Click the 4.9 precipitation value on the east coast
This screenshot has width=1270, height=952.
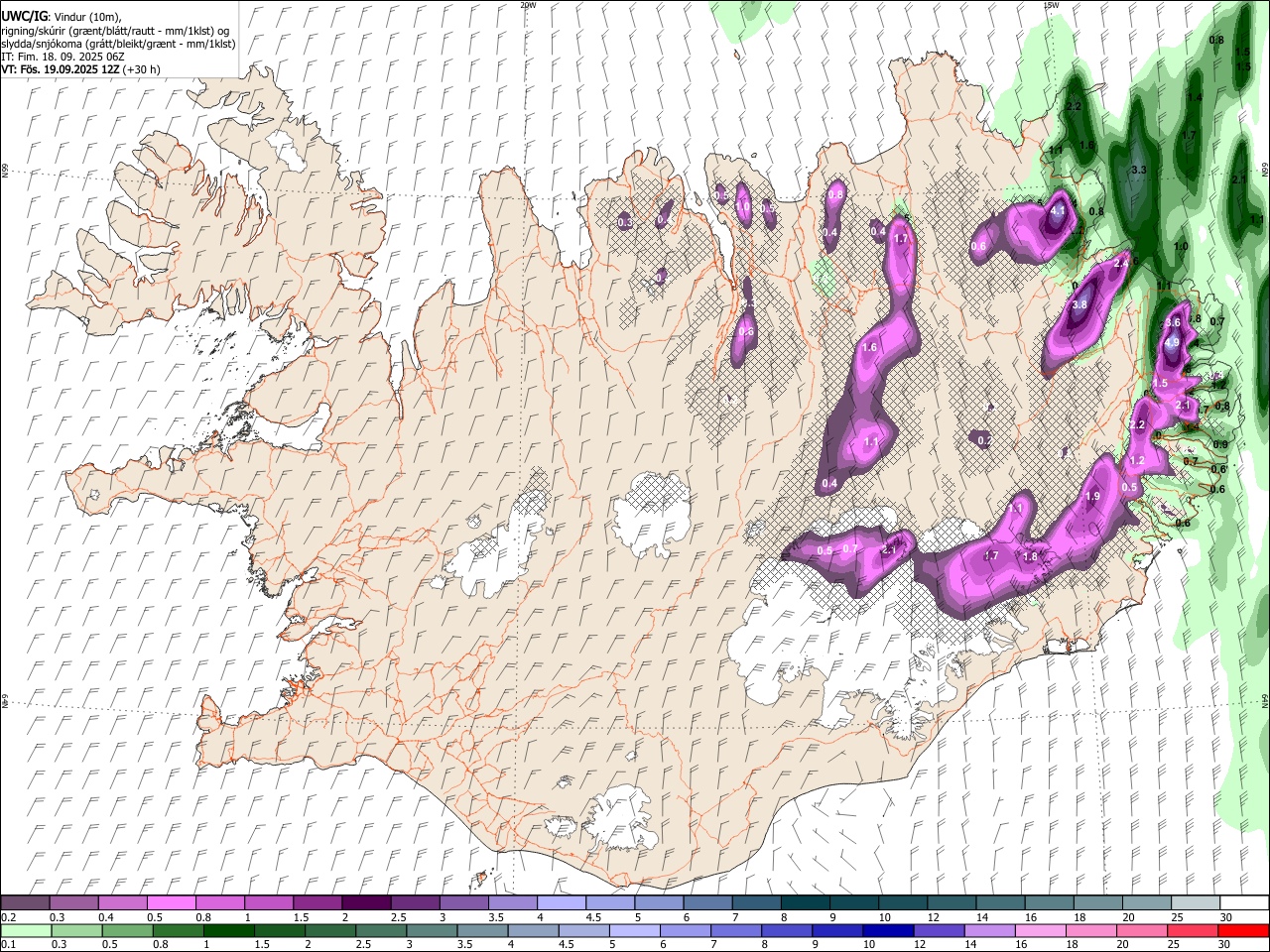1172,343
